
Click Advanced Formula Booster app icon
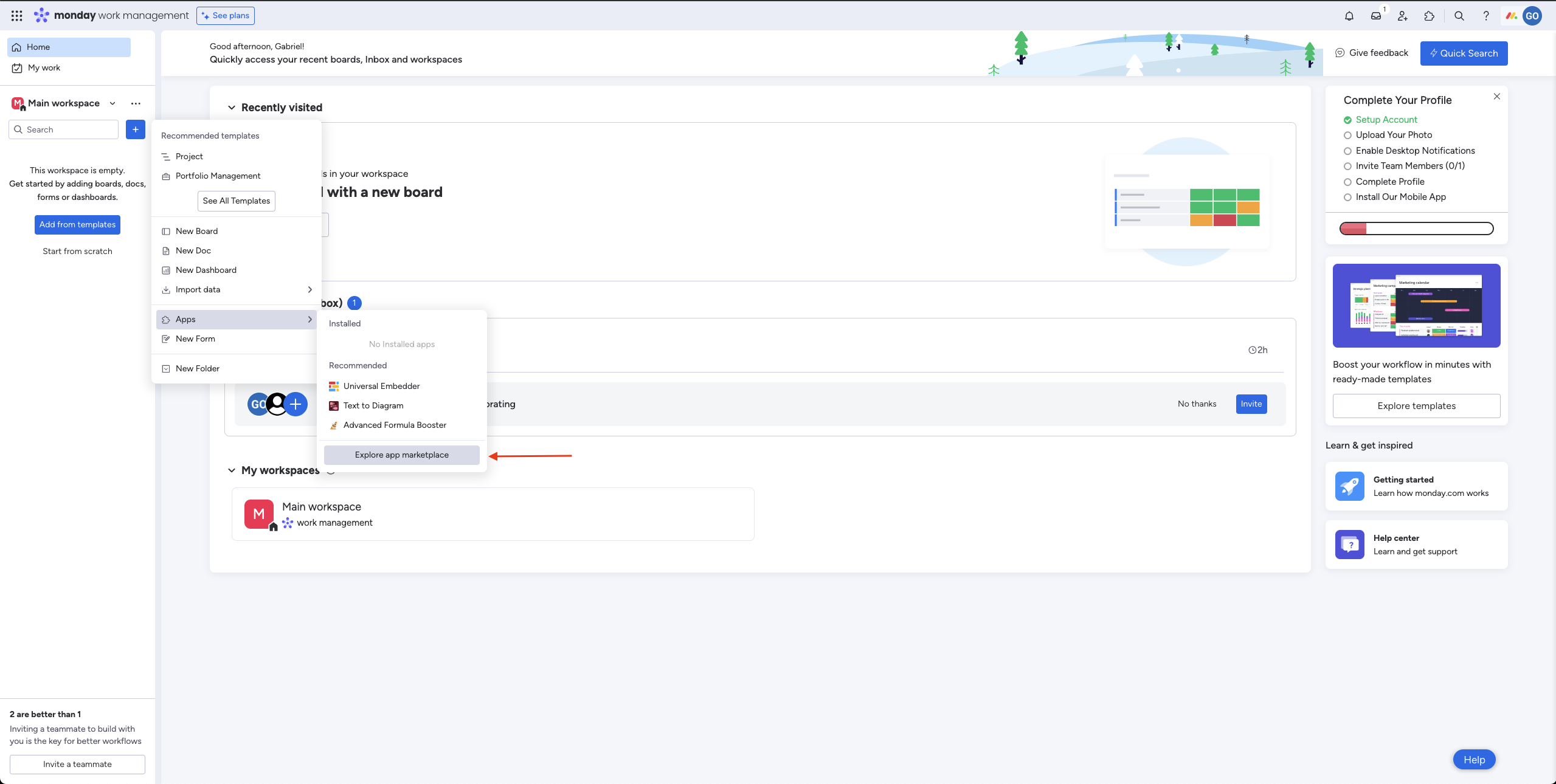tap(334, 425)
